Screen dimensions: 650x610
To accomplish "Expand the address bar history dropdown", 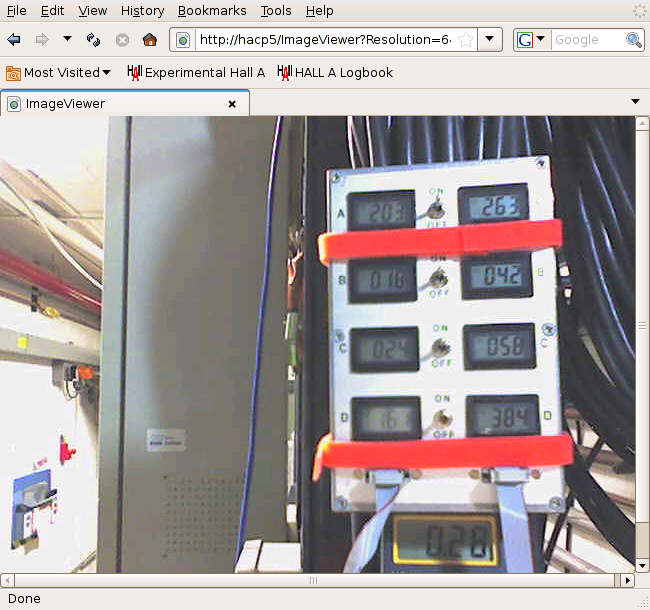I will [490, 39].
